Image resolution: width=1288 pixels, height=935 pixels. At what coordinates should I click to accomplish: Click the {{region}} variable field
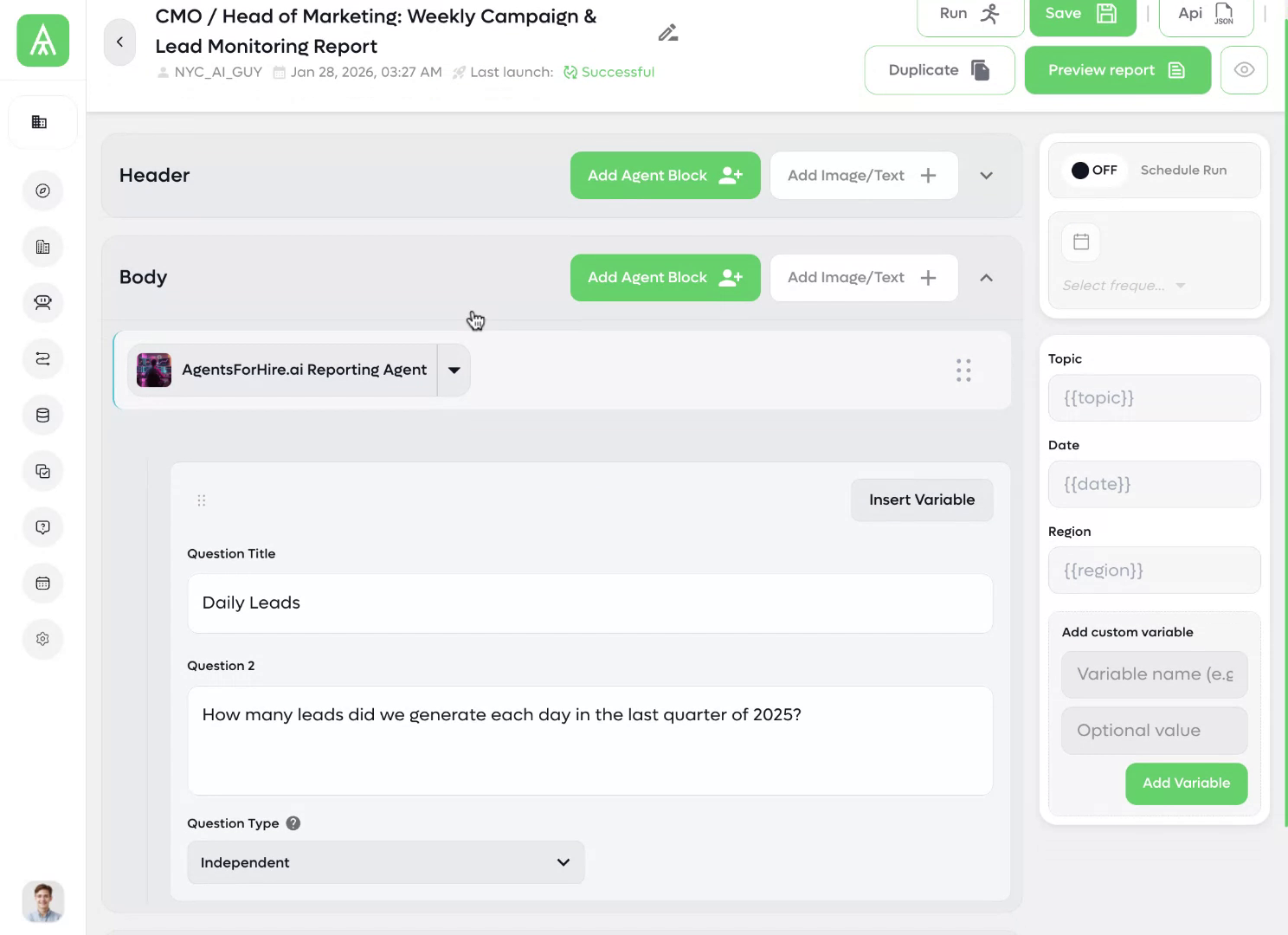[1154, 571]
